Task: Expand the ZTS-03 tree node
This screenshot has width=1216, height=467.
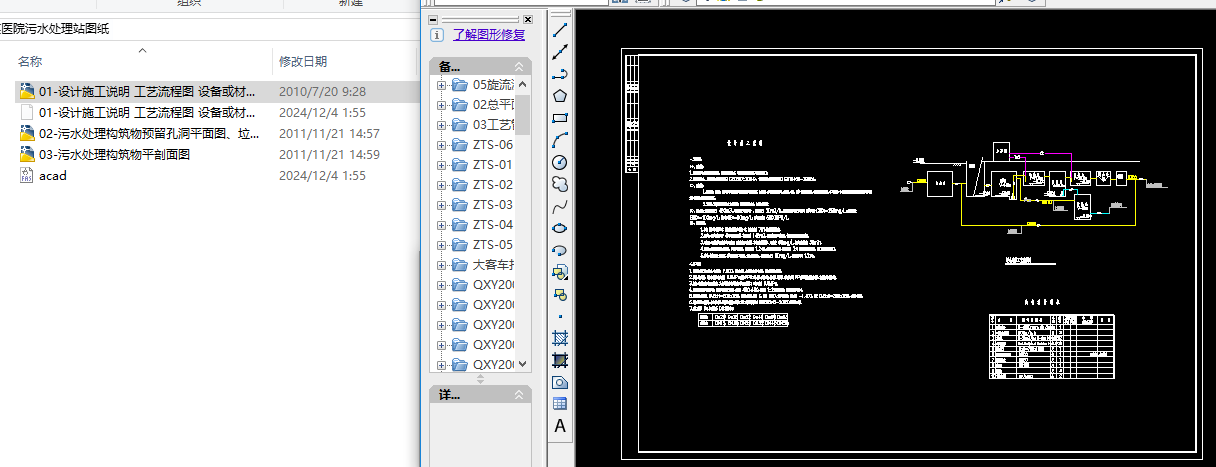Action: [441, 205]
